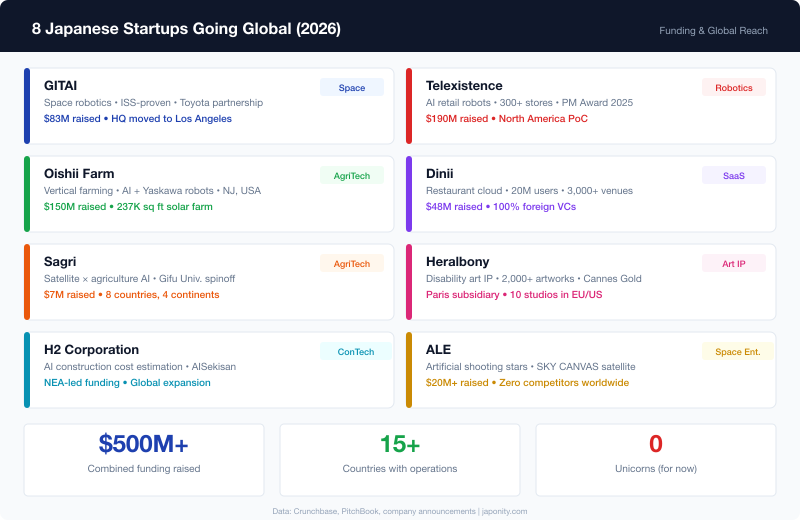Click the "Funding & Global Reach" header label
The width and height of the screenshot is (800, 520).
[713, 31]
